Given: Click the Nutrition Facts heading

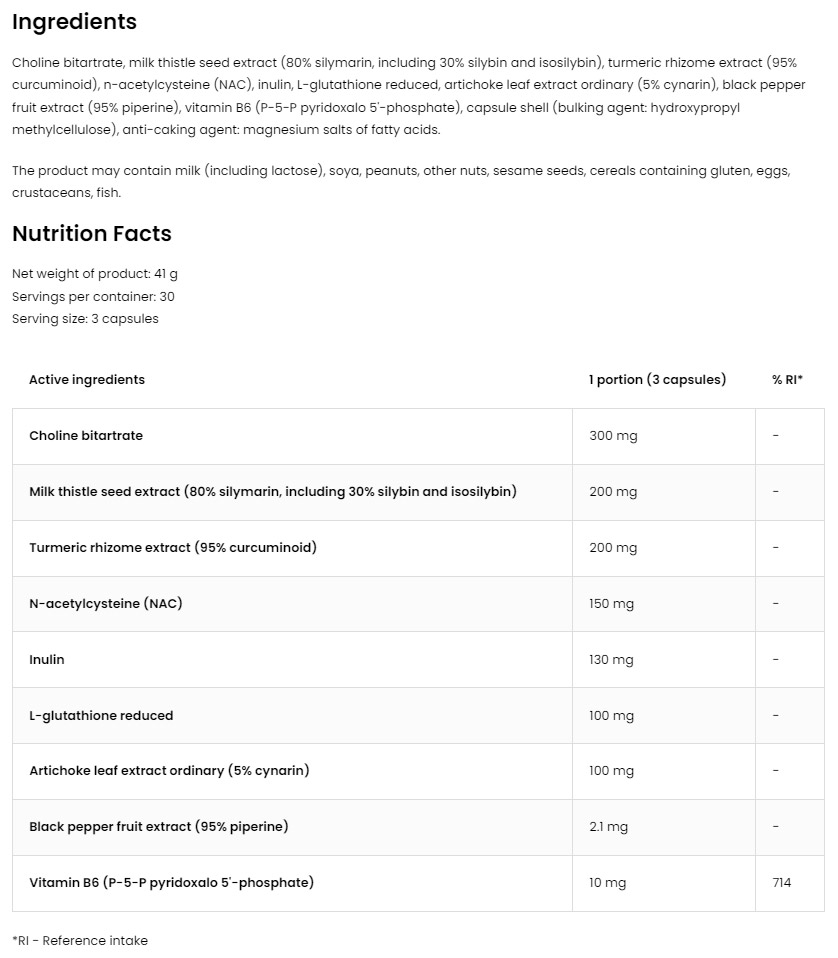Looking at the screenshot, I should [92, 233].
